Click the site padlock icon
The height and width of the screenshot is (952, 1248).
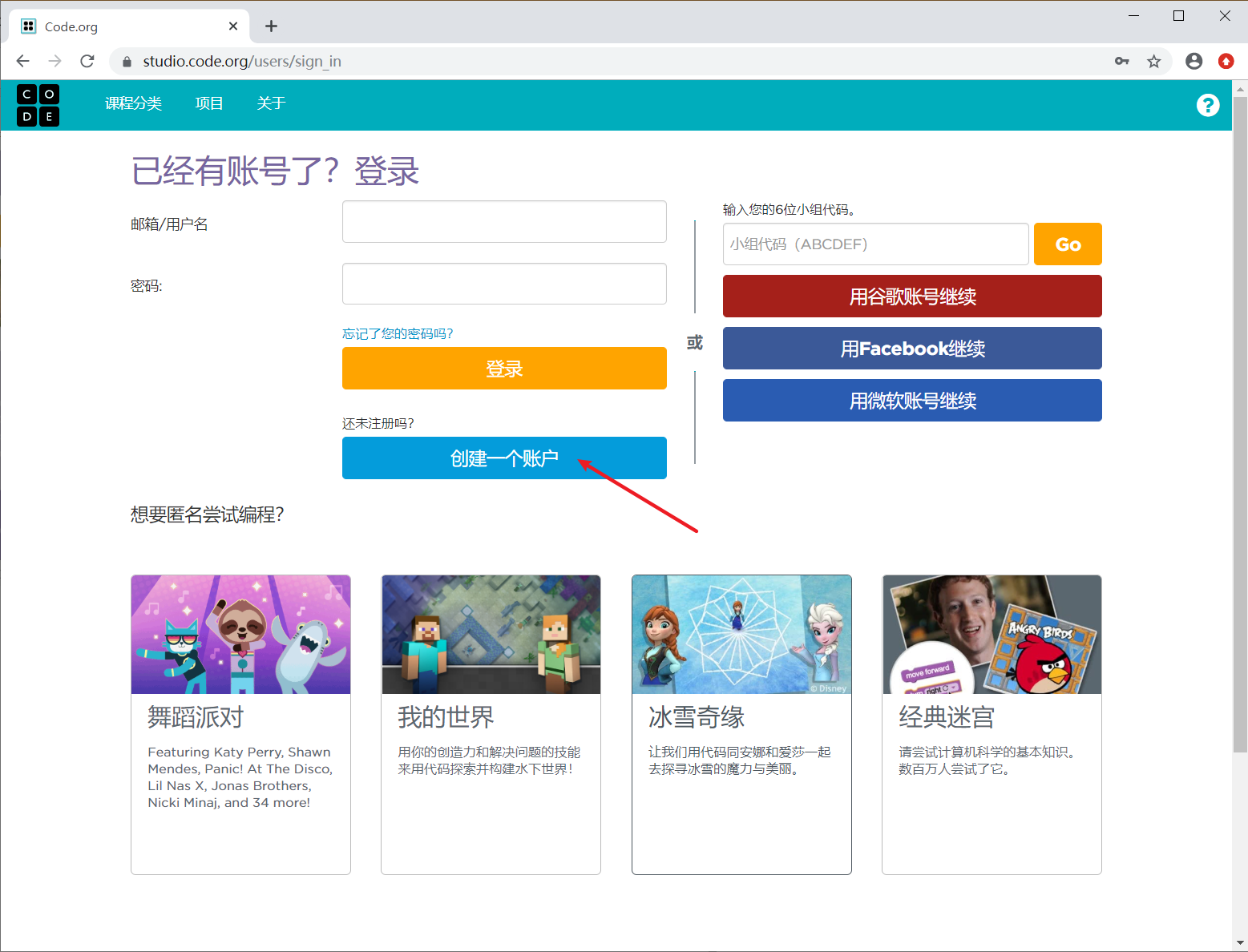point(127,61)
